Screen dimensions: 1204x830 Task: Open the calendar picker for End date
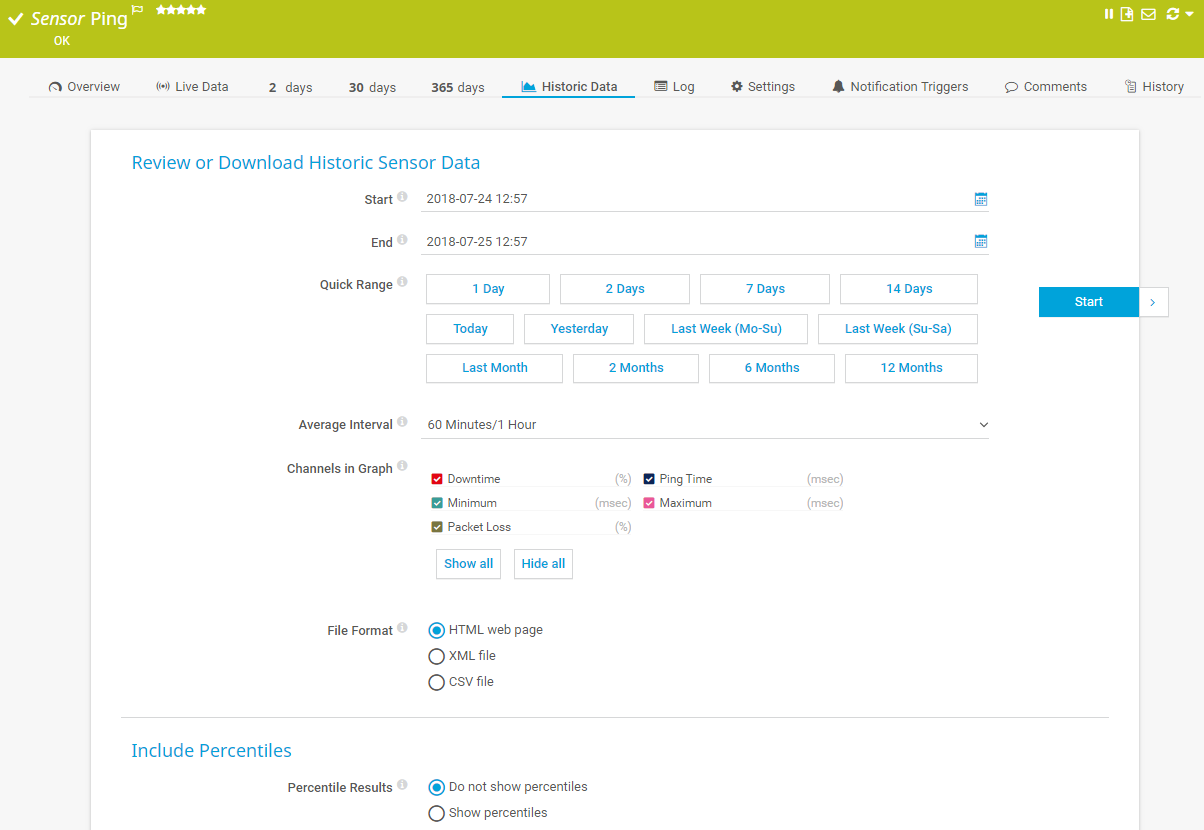tap(981, 241)
